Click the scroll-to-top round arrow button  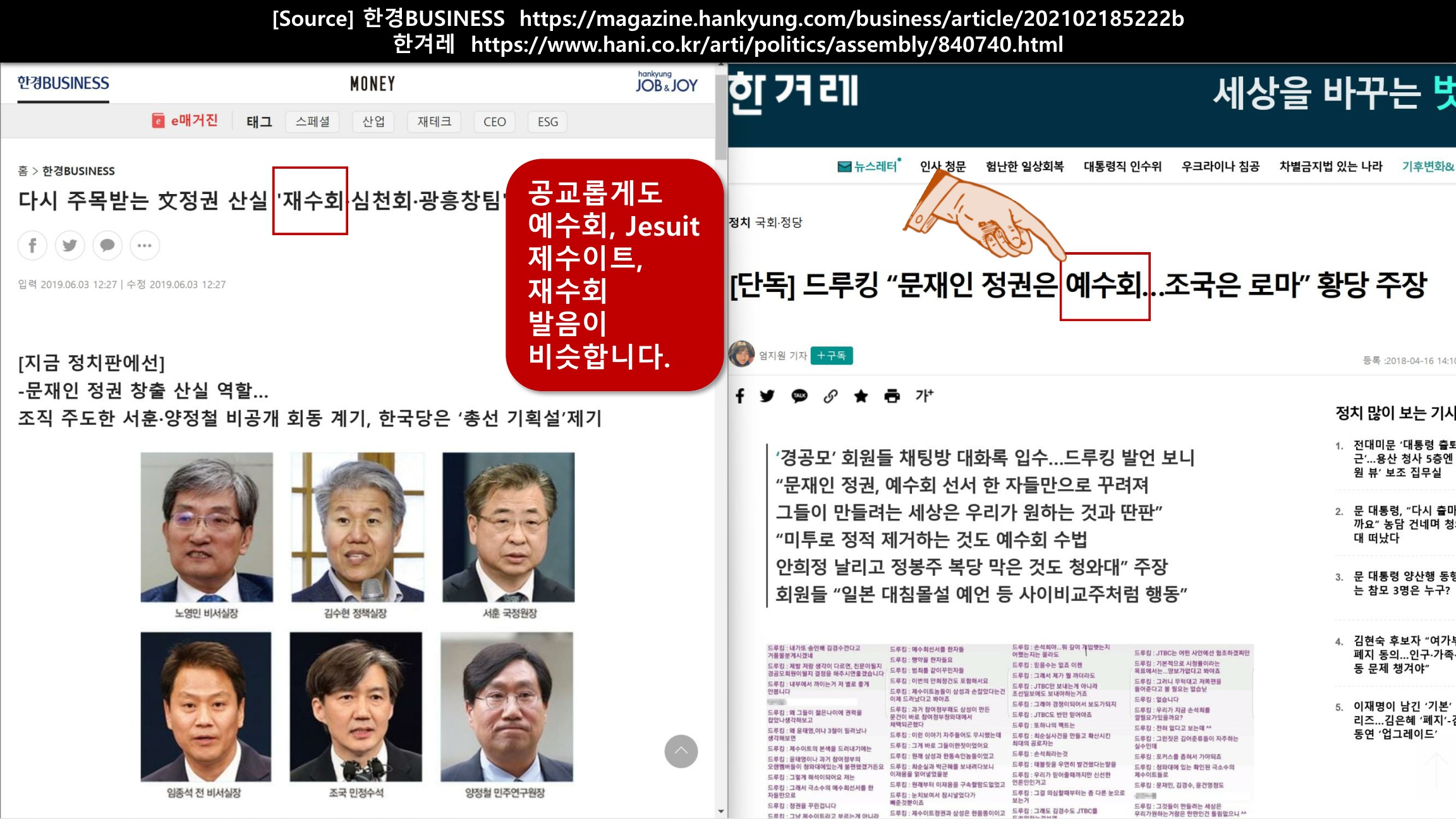tap(681, 751)
